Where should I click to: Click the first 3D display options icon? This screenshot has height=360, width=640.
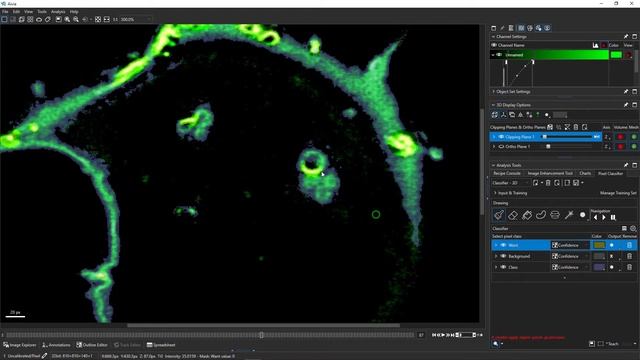pos(495,115)
